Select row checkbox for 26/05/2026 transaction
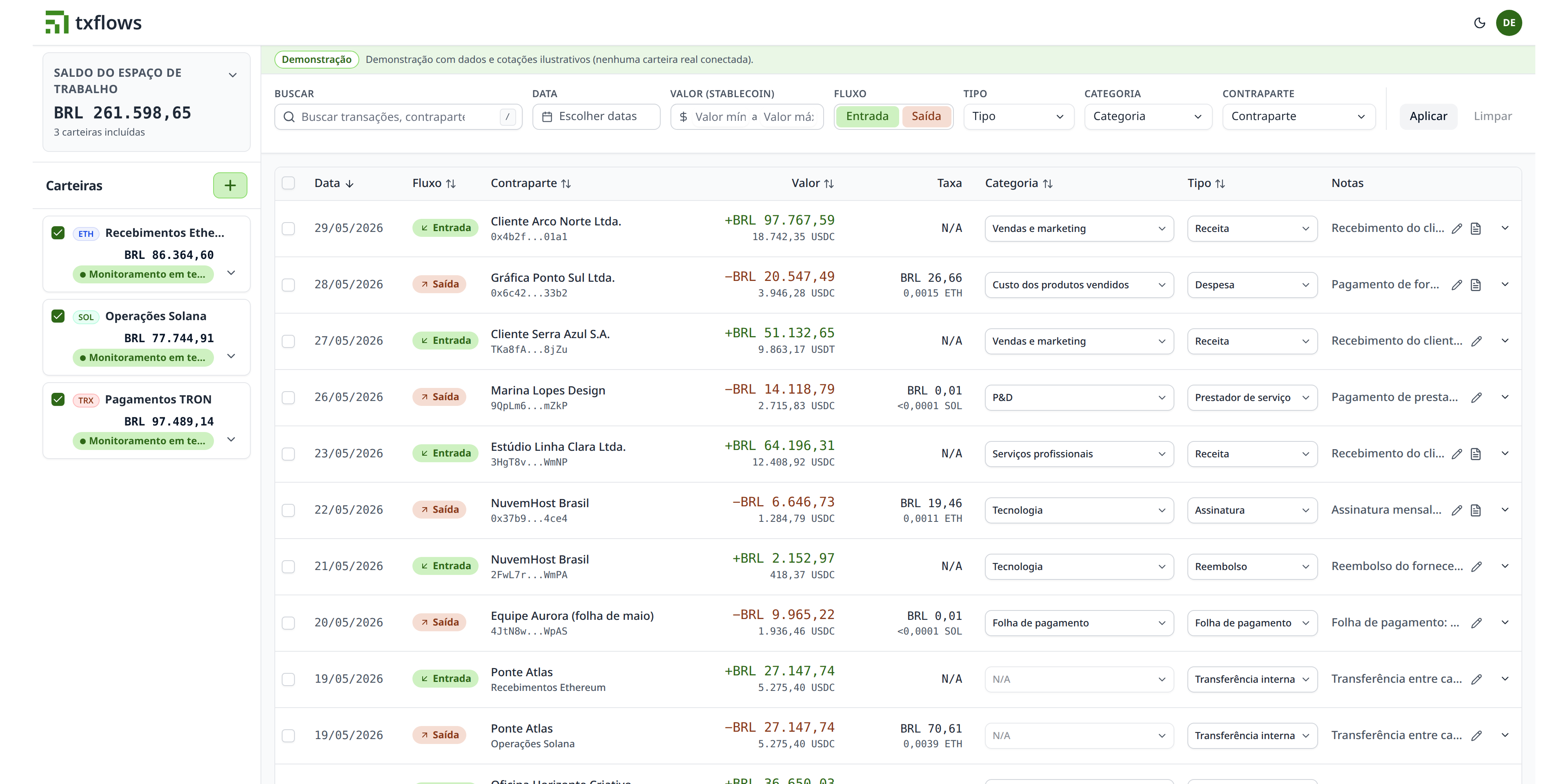 (x=289, y=397)
